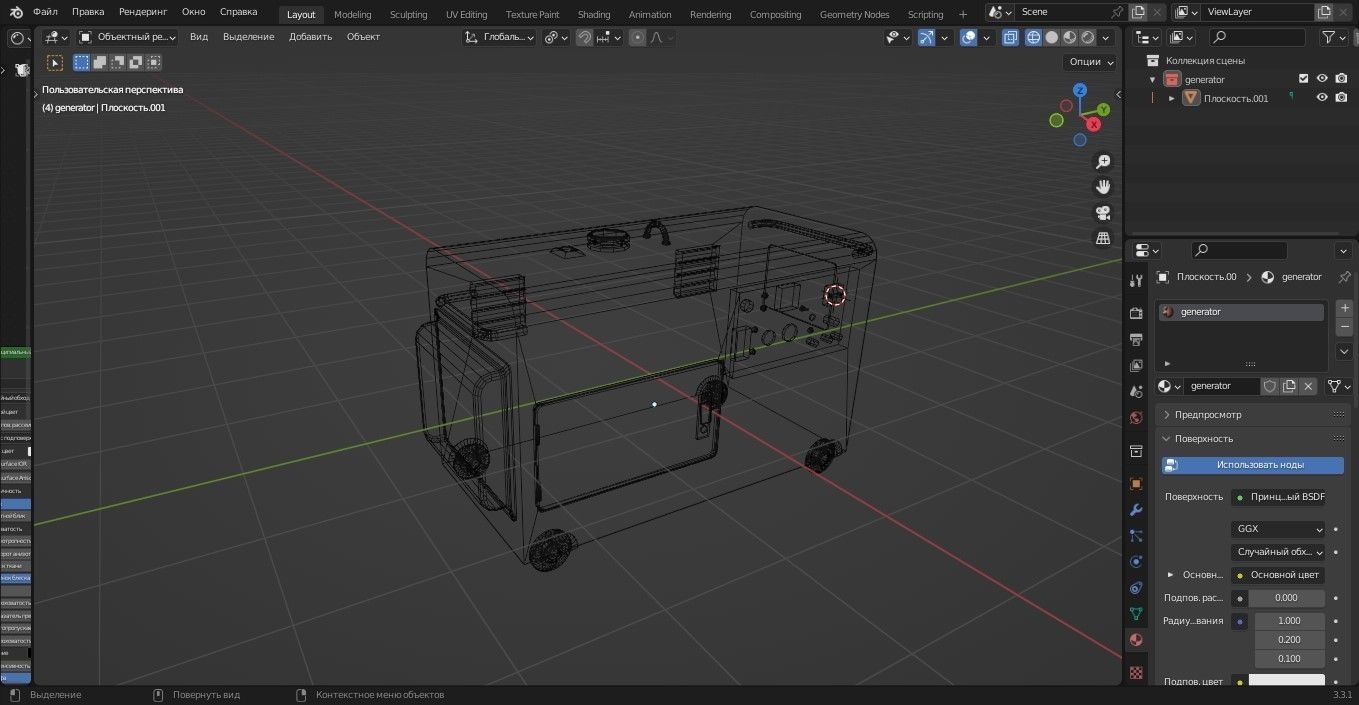Switch to the UV Editing workspace tab
This screenshot has width=1359, height=705.
tap(466, 14)
